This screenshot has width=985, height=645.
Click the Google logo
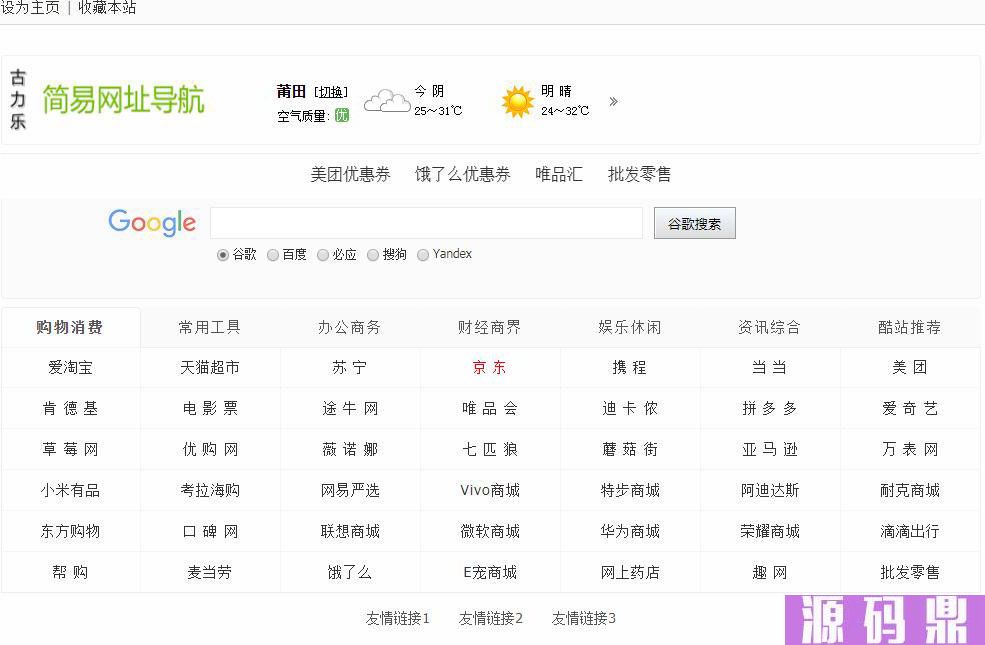(152, 223)
